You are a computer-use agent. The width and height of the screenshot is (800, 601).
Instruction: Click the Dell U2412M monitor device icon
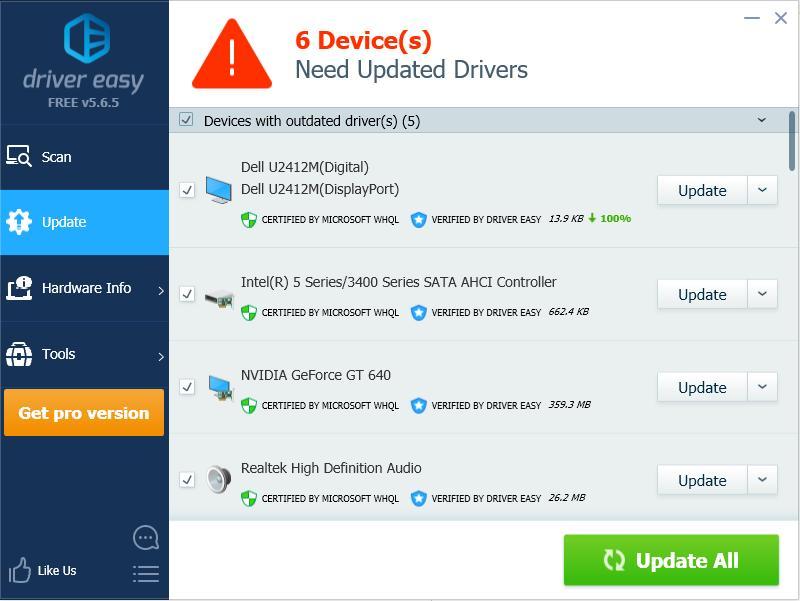click(218, 190)
